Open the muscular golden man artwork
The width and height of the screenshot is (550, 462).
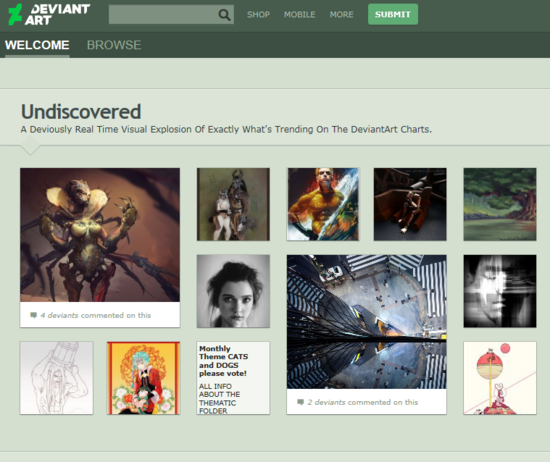pyautogui.click(x=323, y=204)
